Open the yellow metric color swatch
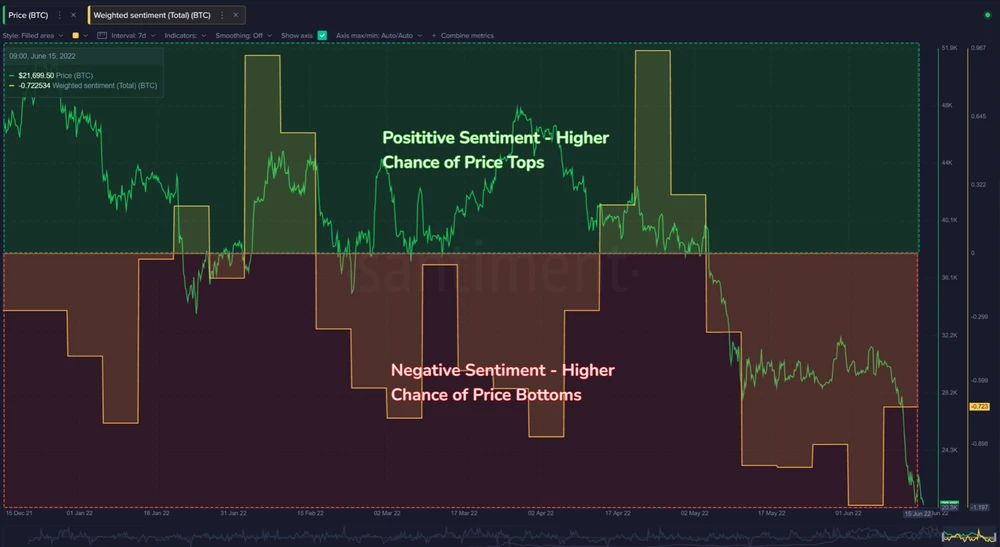The height and width of the screenshot is (547, 1000). [x=75, y=36]
